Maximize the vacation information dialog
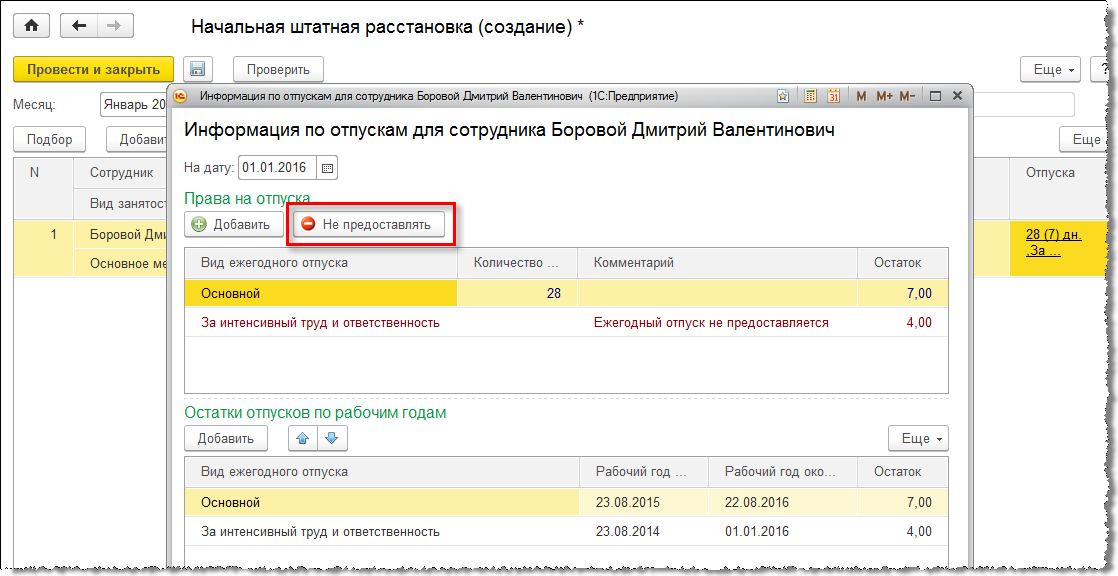The width and height of the screenshot is (1118, 576). tap(936, 96)
